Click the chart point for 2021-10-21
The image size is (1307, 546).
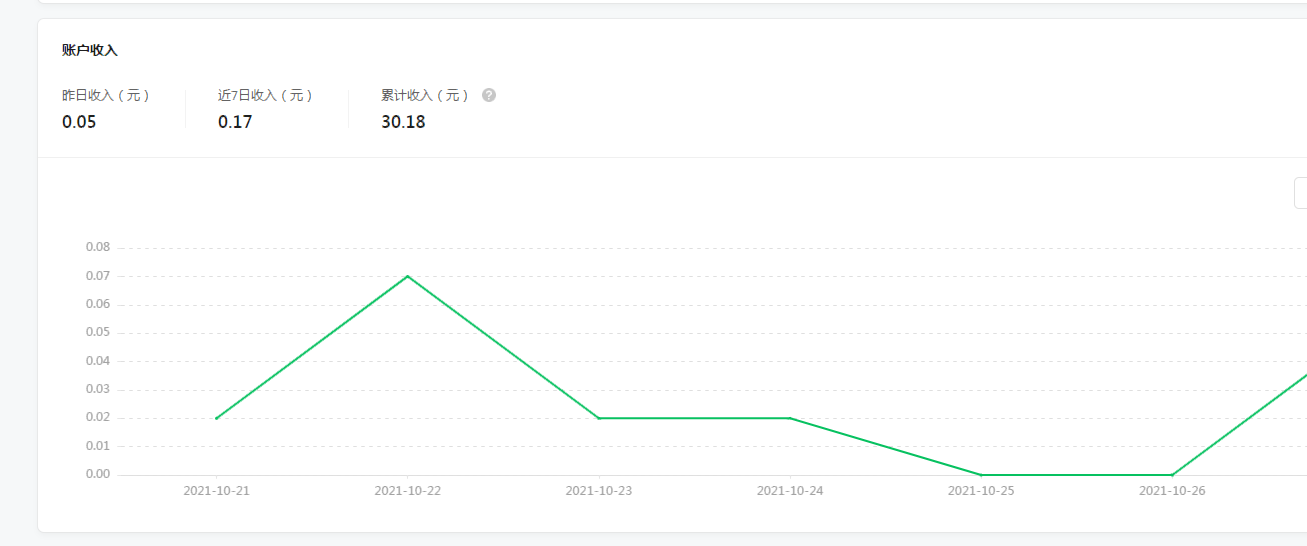point(216,418)
